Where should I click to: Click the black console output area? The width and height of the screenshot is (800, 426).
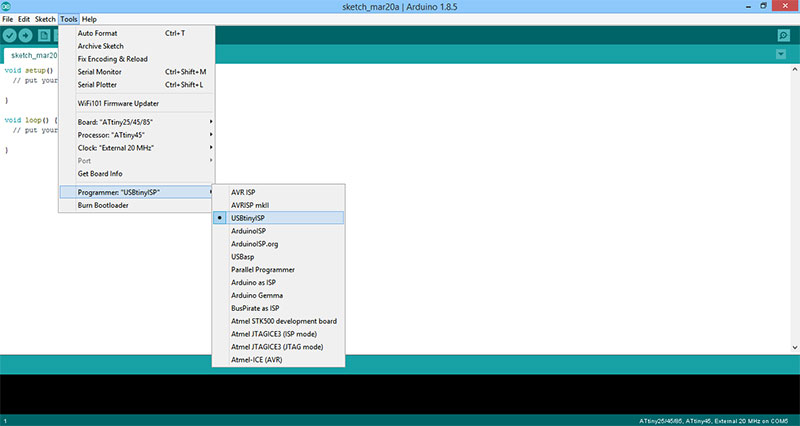point(400,394)
